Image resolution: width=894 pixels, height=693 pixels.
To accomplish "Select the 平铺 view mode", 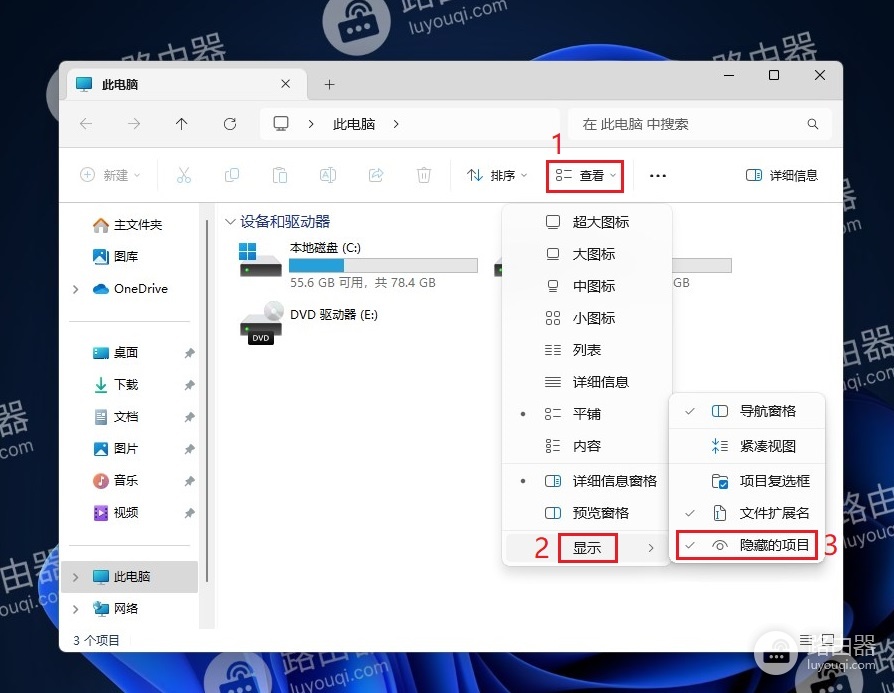I will tap(587, 414).
